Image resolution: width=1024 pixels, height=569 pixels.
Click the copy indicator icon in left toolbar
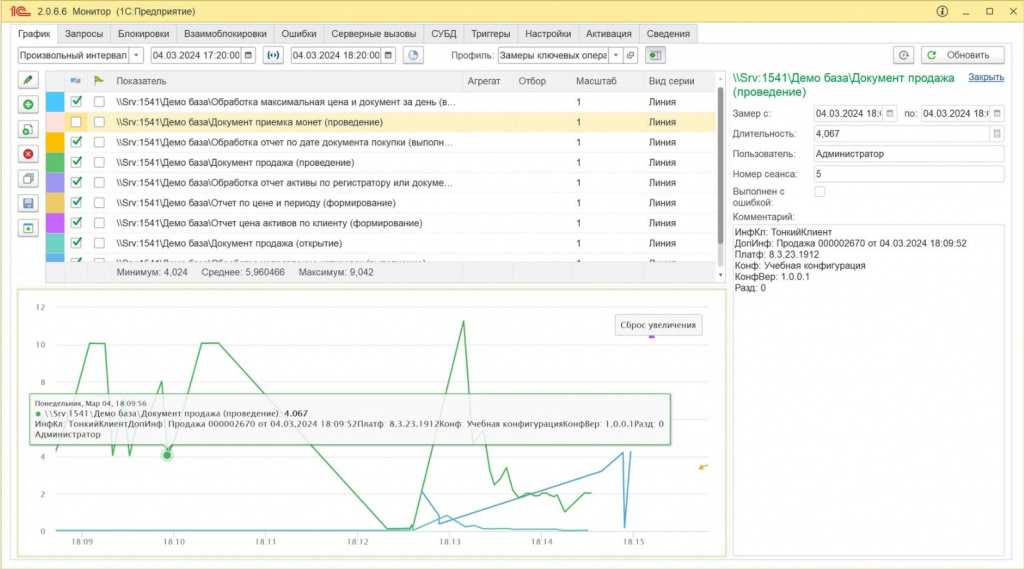pyautogui.click(x=27, y=178)
